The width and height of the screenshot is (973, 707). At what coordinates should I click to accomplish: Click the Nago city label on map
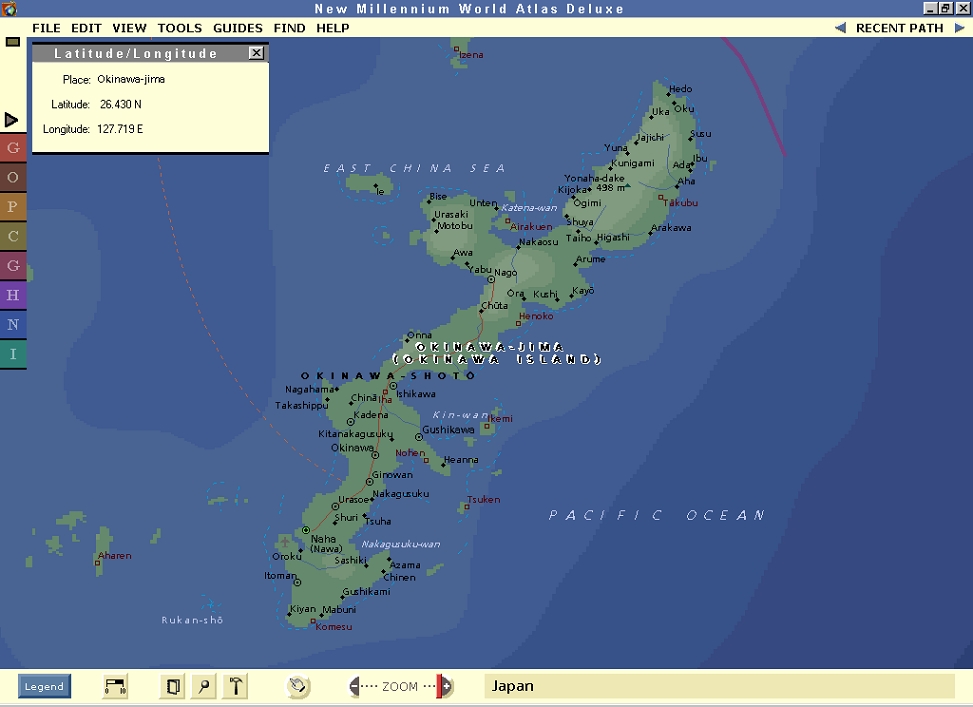coord(506,272)
